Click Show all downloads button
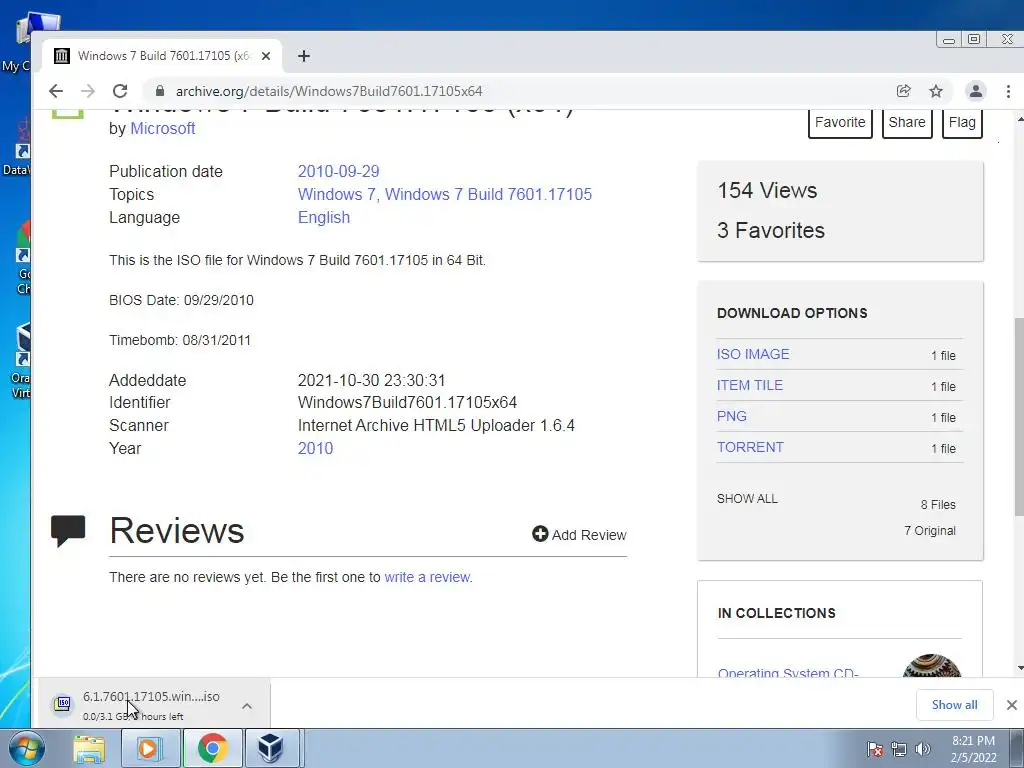The height and width of the screenshot is (768, 1024). coord(954,705)
